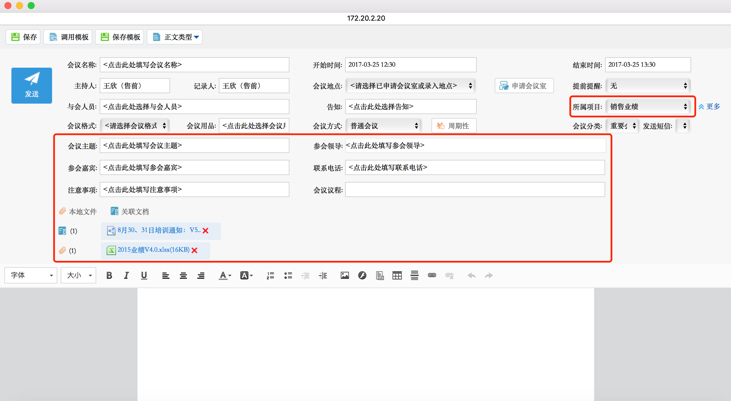The width and height of the screenshot is (731, 401).
Task: Click the 保存 save button
Action: tap(23, 37)
